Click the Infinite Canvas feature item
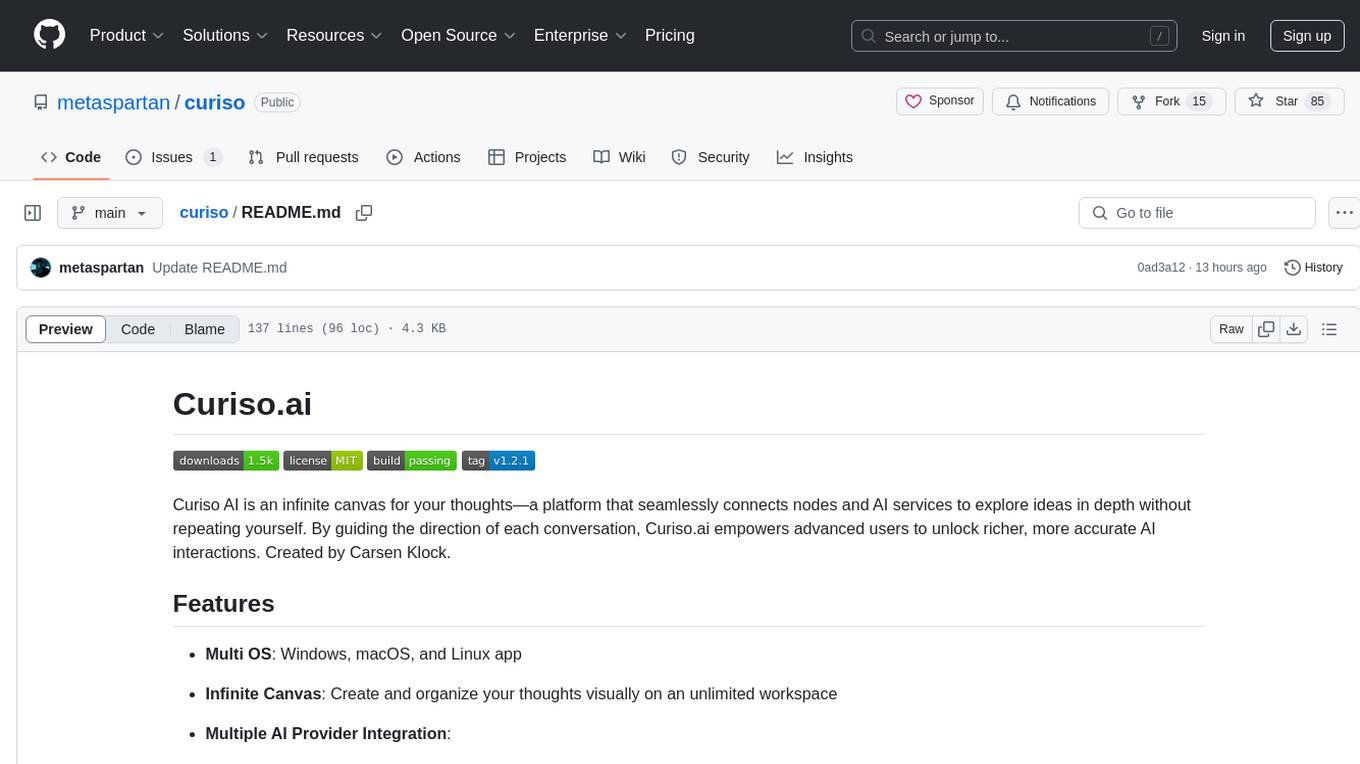1360x764 pixels. [x=521, y=694]
